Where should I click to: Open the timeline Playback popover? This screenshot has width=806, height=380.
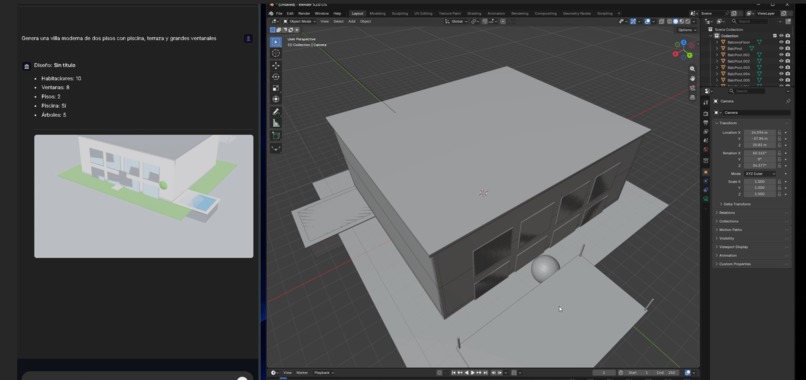(x=323, y=373)
